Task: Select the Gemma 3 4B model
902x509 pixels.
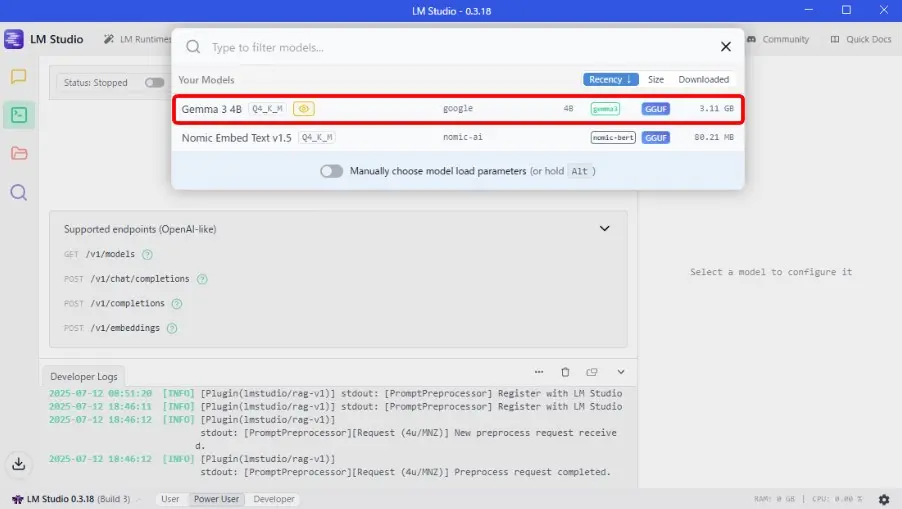Action: (458, 109)
